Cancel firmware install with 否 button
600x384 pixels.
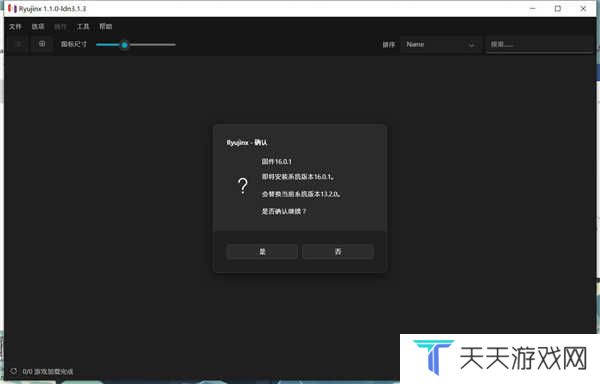(x=338, y=252)
